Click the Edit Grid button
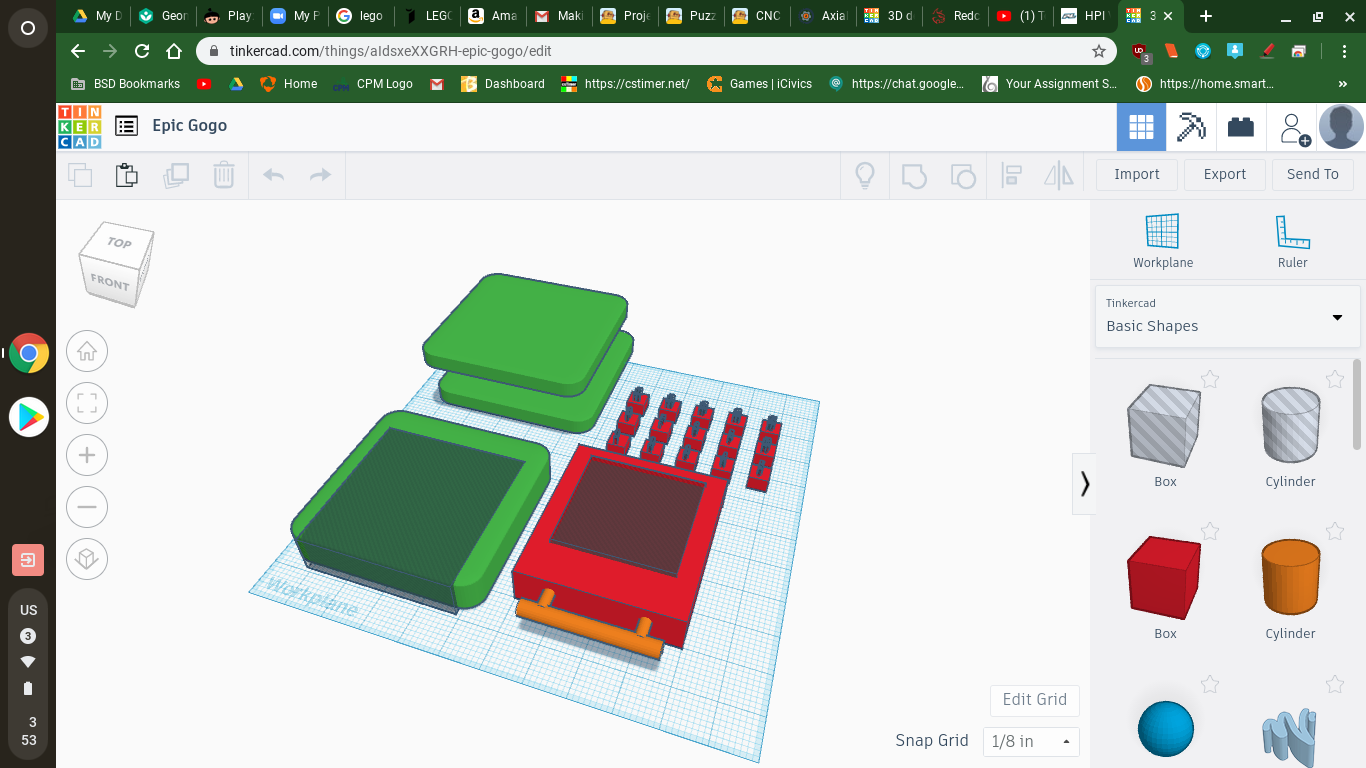 (x=1035, y=700)
